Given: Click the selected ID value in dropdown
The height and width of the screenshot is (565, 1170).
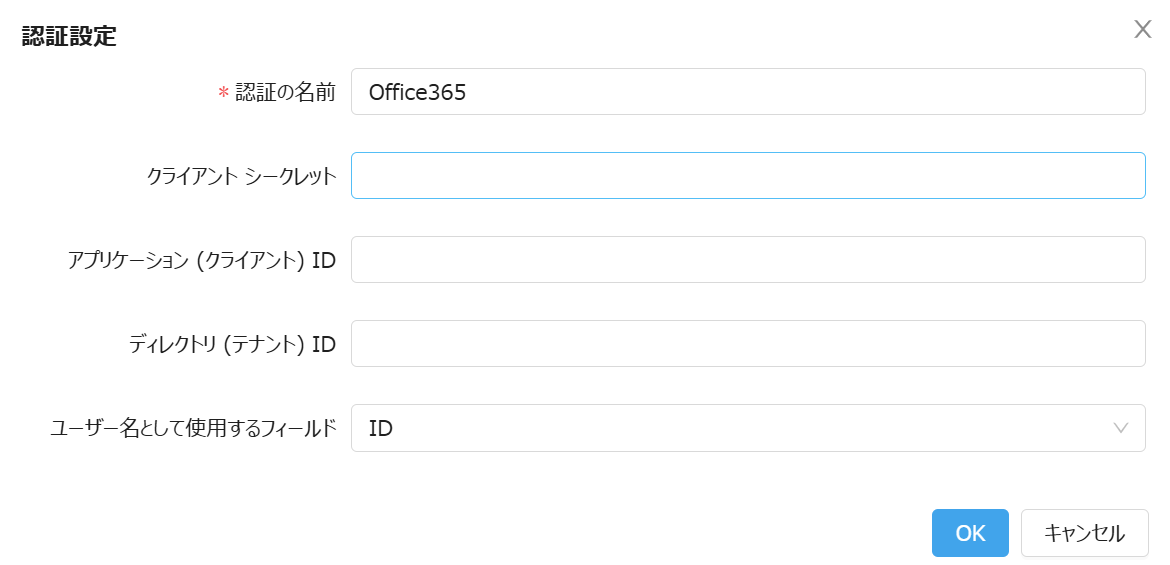Looking at the screenshot, I should [x=381, y=429].
